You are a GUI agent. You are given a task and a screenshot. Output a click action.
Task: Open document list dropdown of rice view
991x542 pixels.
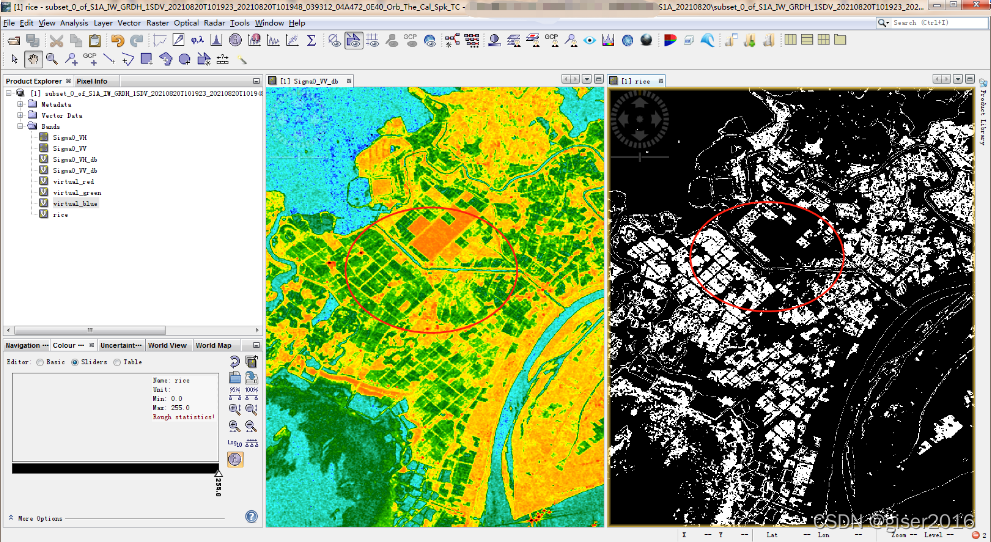coord(958,80)
